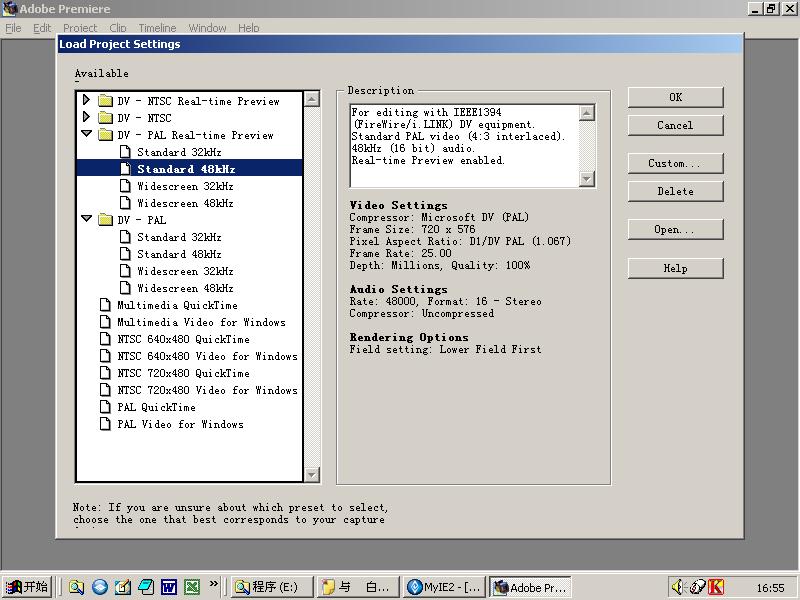Click the page icon beside Multimedia QuickTime
The image size is (800, 600).
(x=105, y=305)
